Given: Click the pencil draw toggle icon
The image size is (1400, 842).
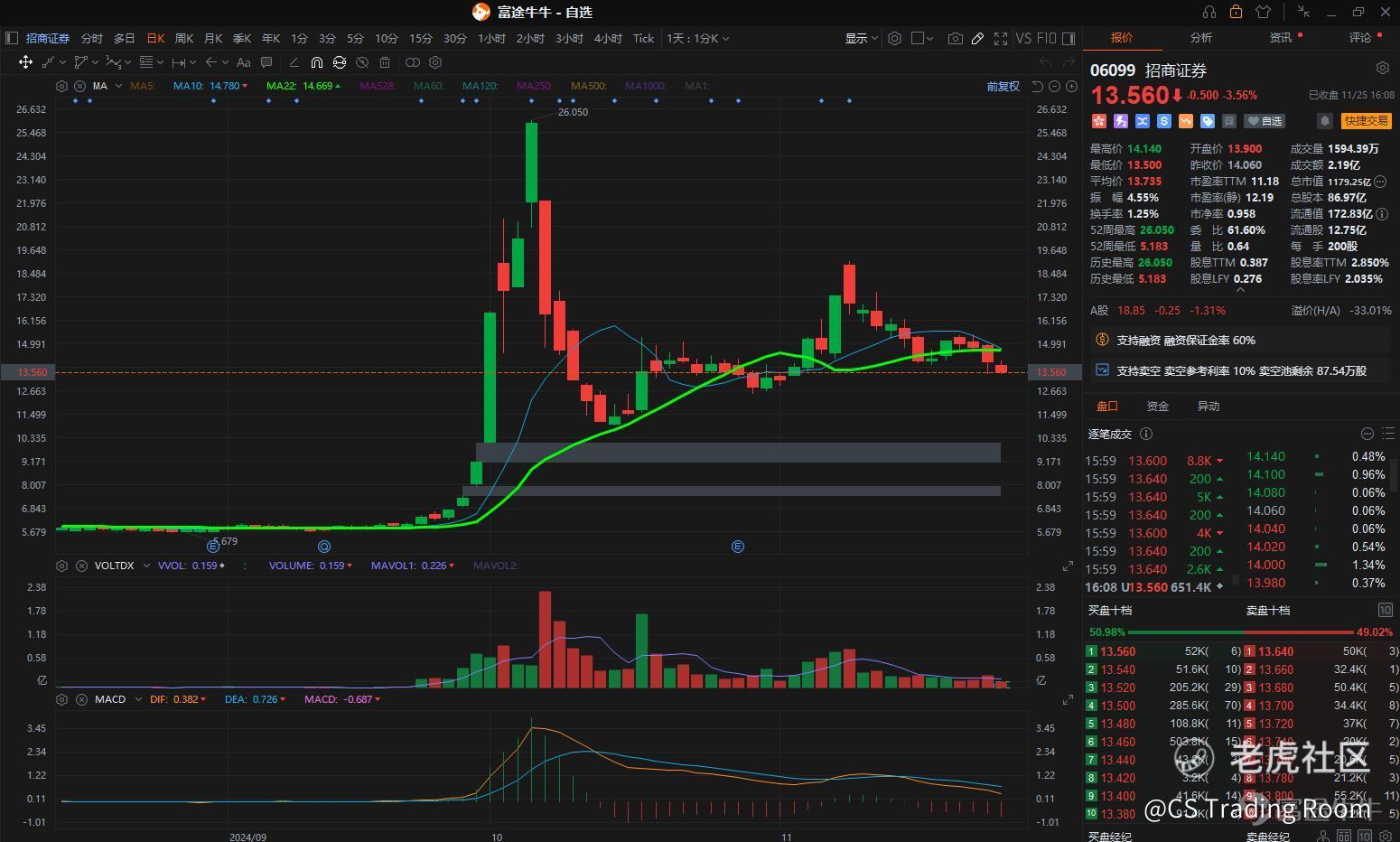Looking at the screenshot, I should coord(977,38).
